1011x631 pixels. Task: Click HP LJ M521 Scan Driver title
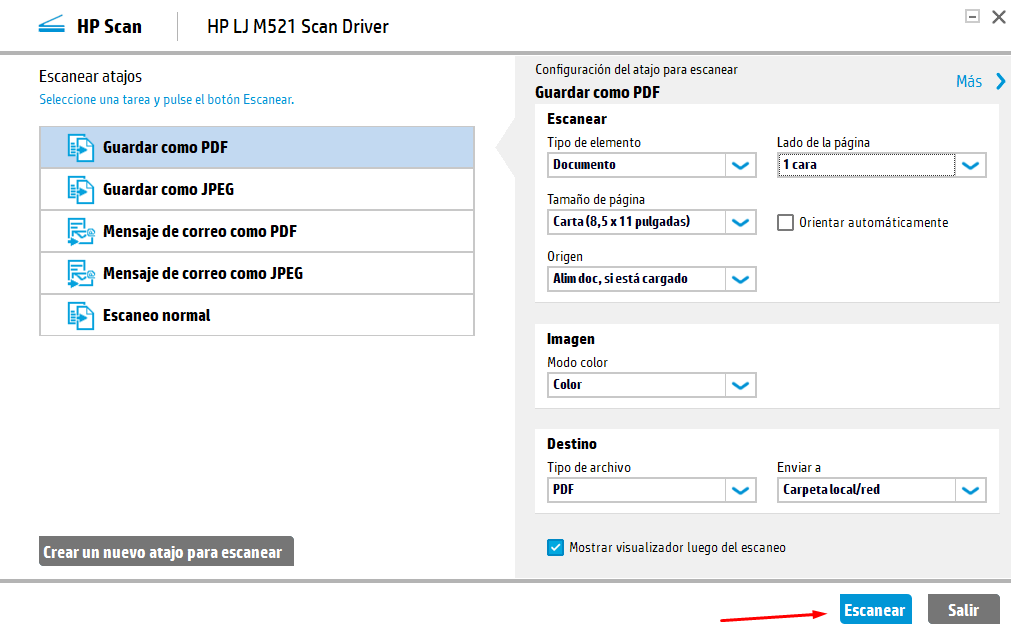click(298, 26)
